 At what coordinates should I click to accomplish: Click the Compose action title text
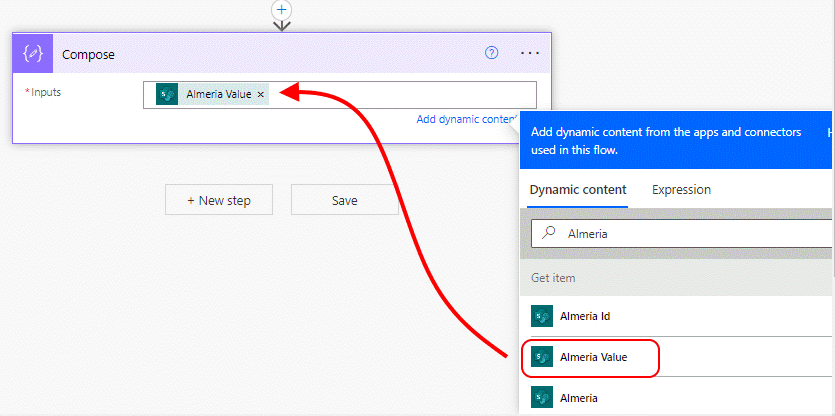pyautogui.click(x=88, y=54)
